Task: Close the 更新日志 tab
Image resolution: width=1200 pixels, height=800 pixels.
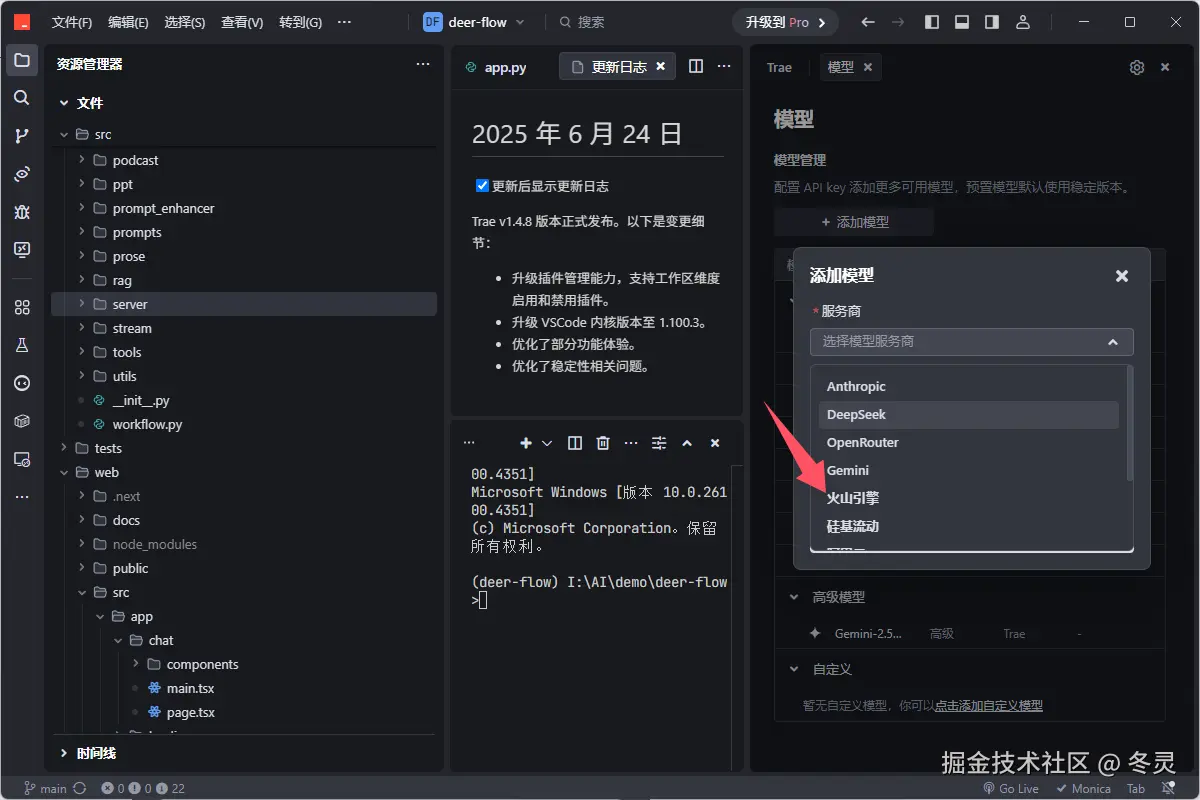Action: 661,67
